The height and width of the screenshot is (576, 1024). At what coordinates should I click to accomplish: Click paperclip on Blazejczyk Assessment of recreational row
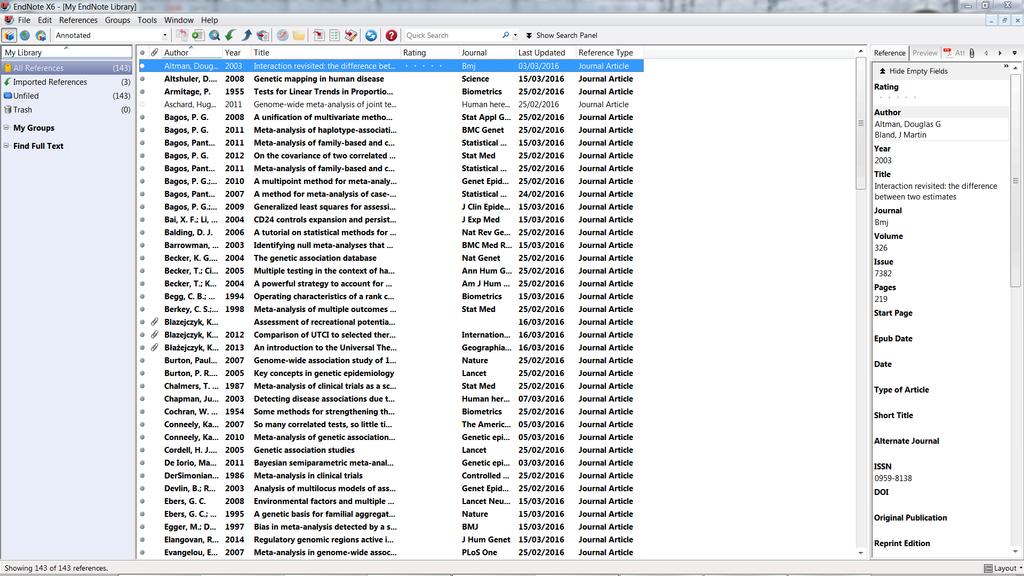(154, 322)
